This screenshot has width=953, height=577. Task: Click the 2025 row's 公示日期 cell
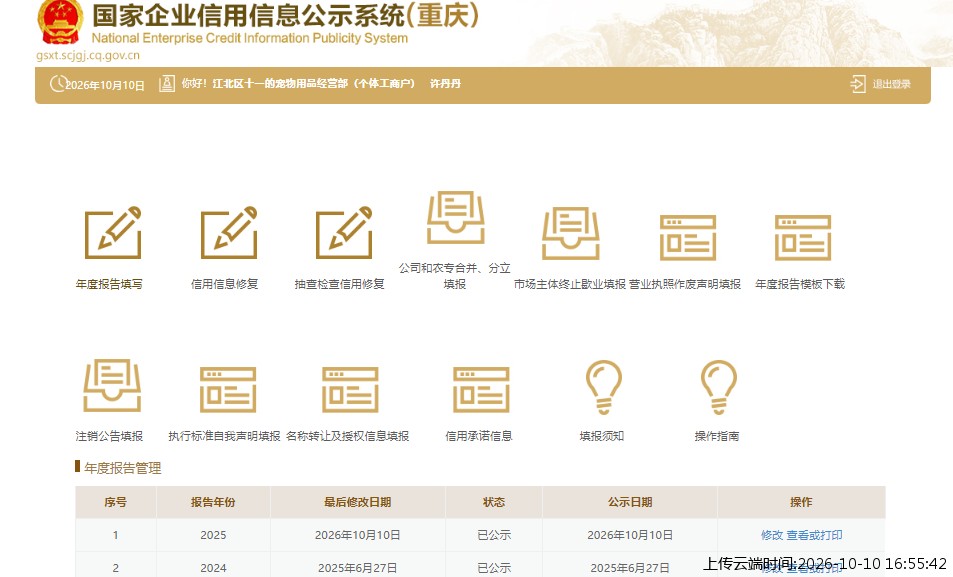tap(630, 535)
